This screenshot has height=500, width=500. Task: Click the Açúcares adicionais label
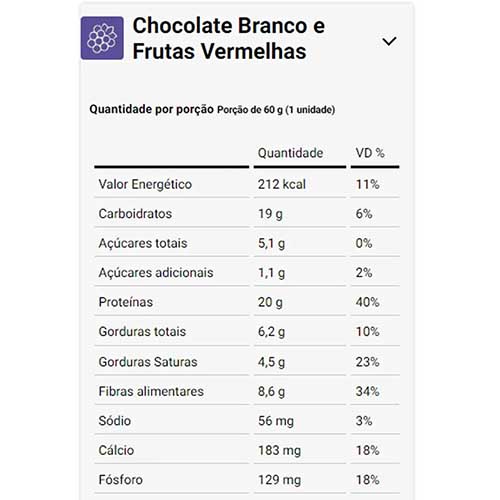coord(156,273)
